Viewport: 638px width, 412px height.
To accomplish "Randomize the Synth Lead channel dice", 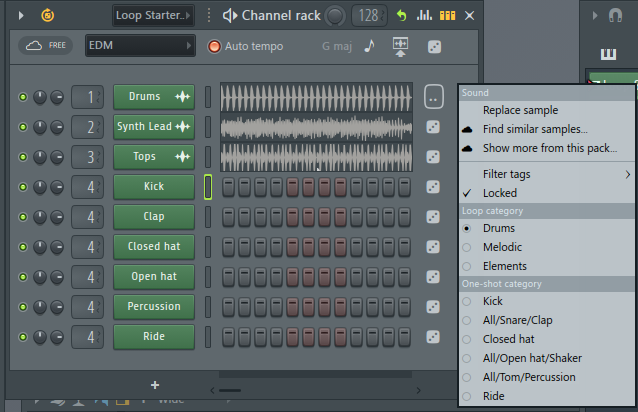I will (x=433, y=127).
